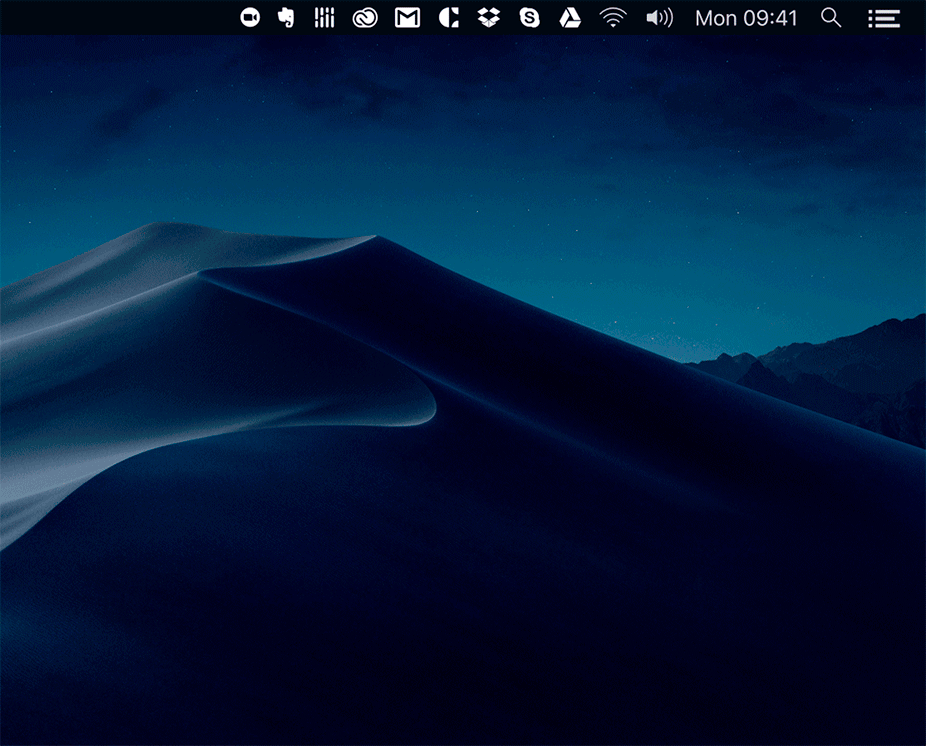
Task: Click the Mon 09:41 clock
Action: 746,18
